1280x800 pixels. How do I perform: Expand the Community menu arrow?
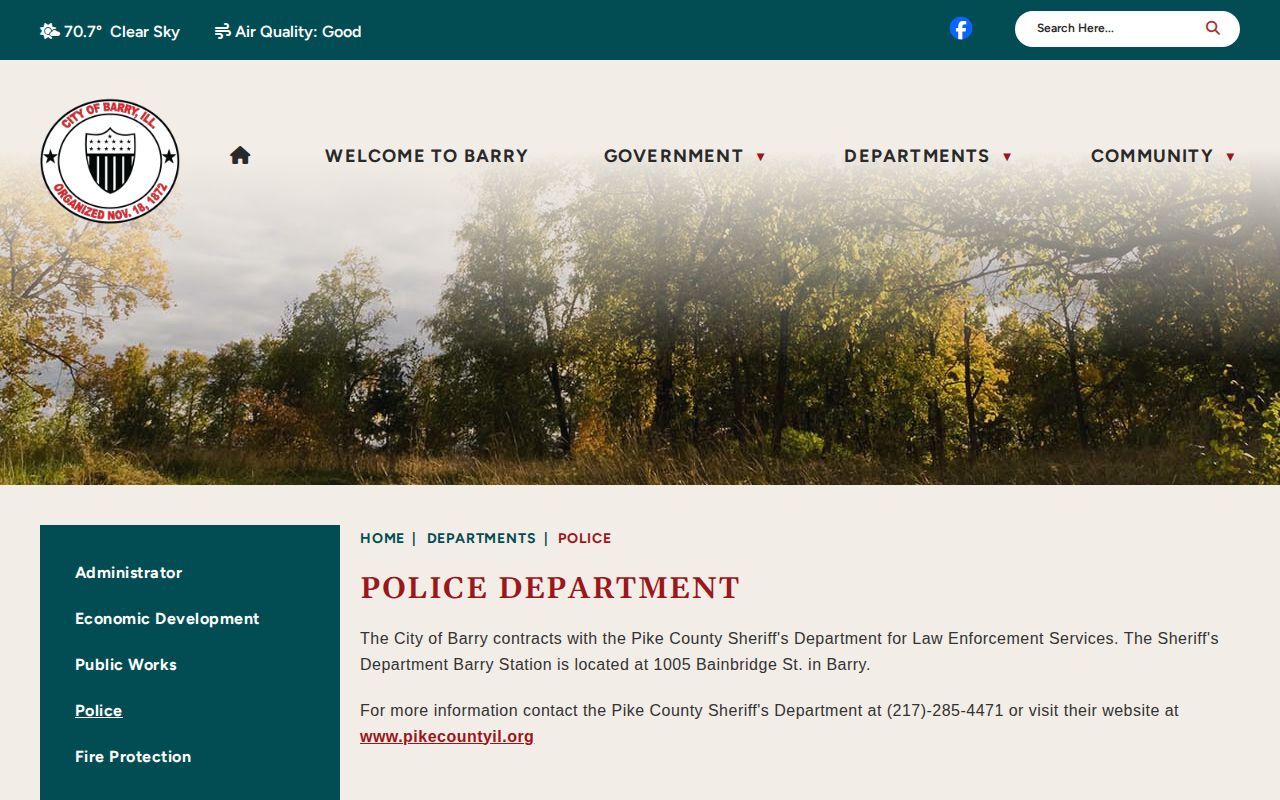pos(1230,157)
